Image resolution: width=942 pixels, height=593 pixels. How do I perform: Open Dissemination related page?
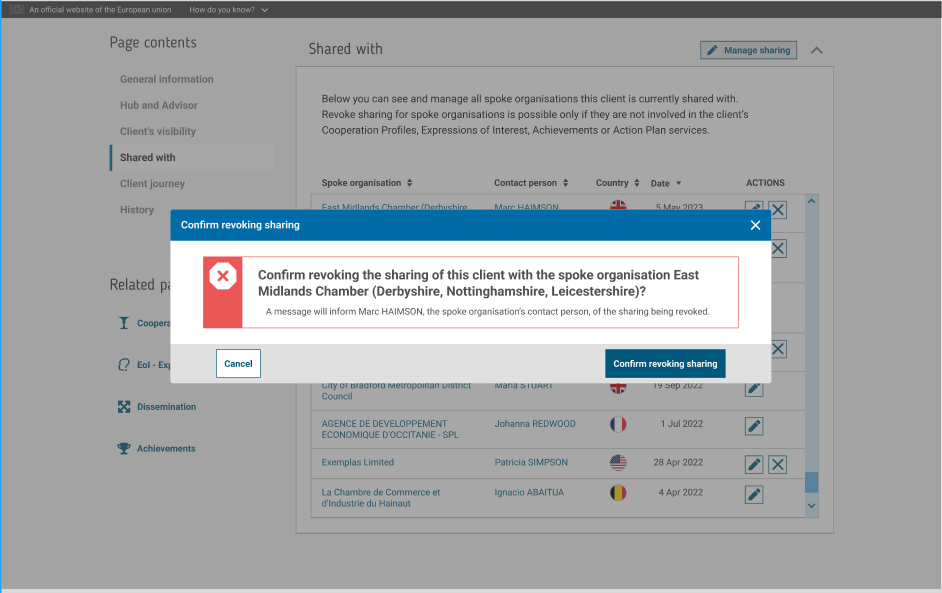166,407
